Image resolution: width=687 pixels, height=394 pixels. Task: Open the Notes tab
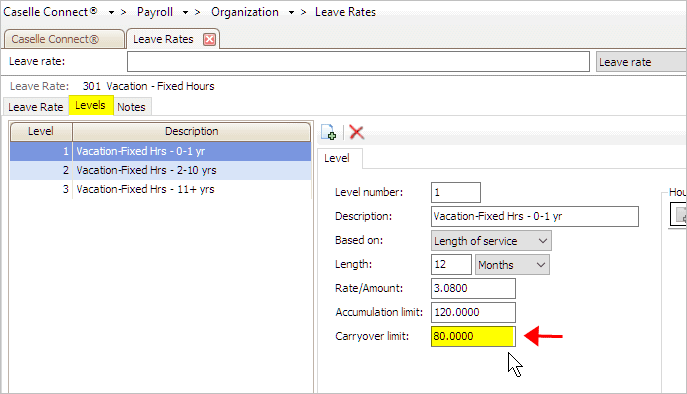[131, 107]
